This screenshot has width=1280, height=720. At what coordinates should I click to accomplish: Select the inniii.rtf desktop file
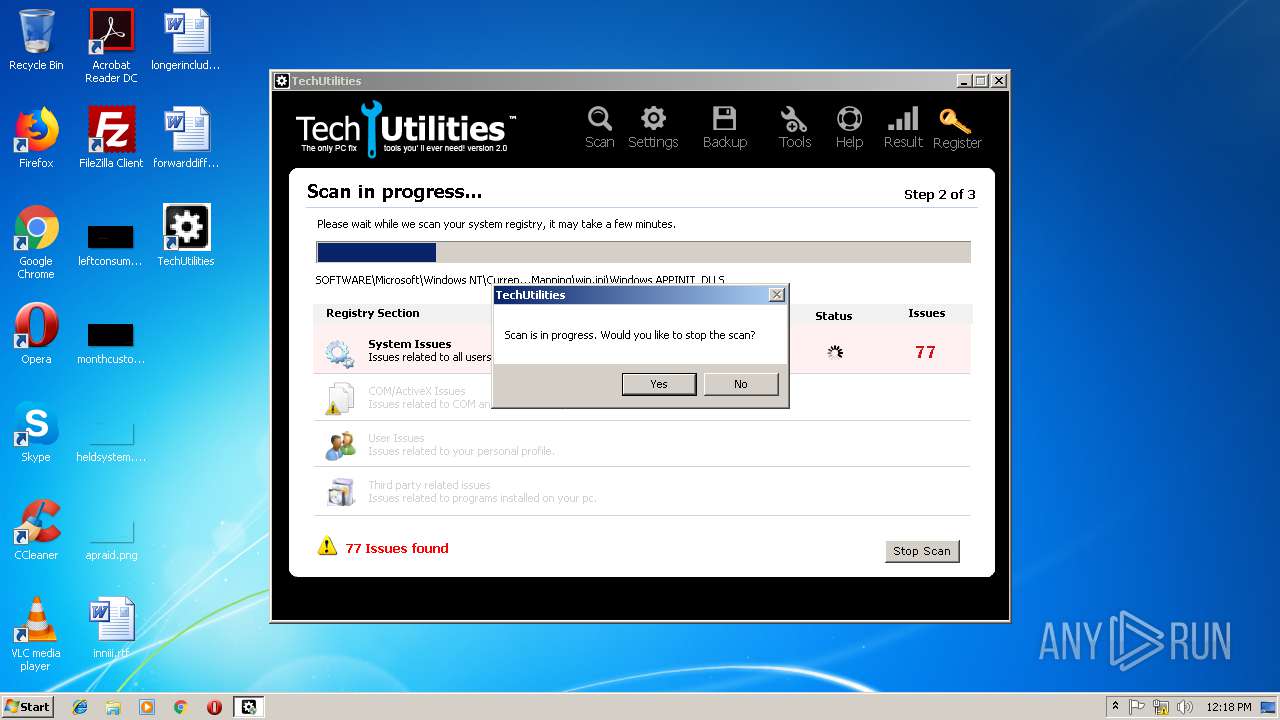tap(111, 628)
